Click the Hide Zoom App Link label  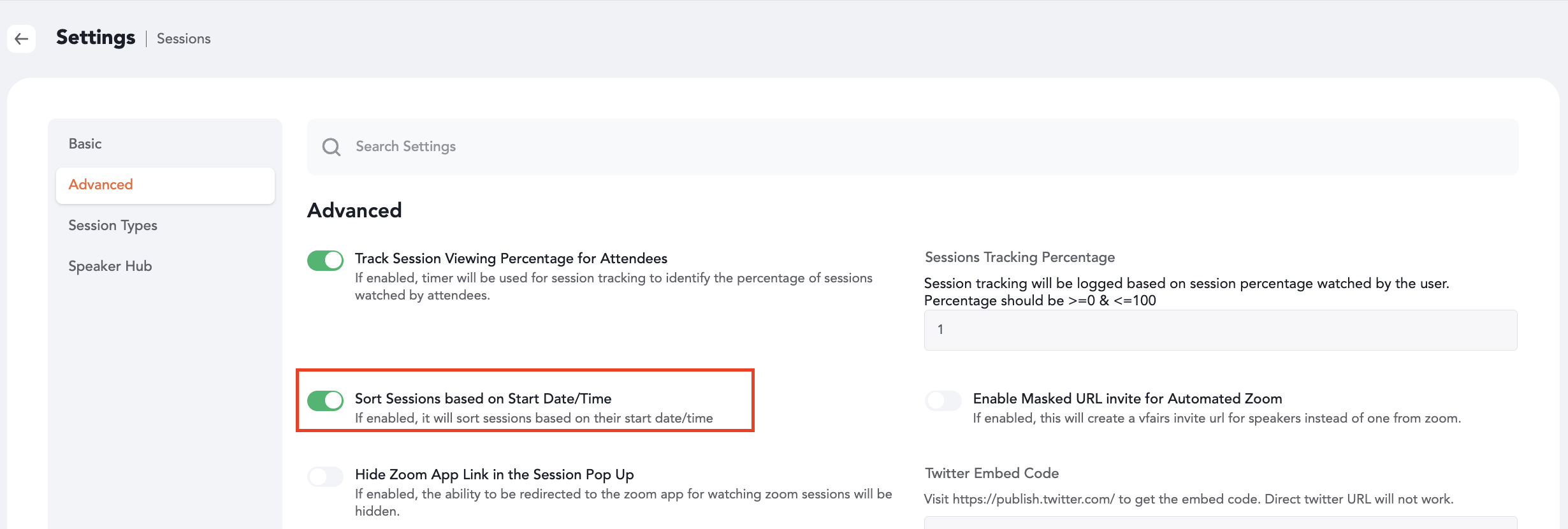click(x=495, y=475)
